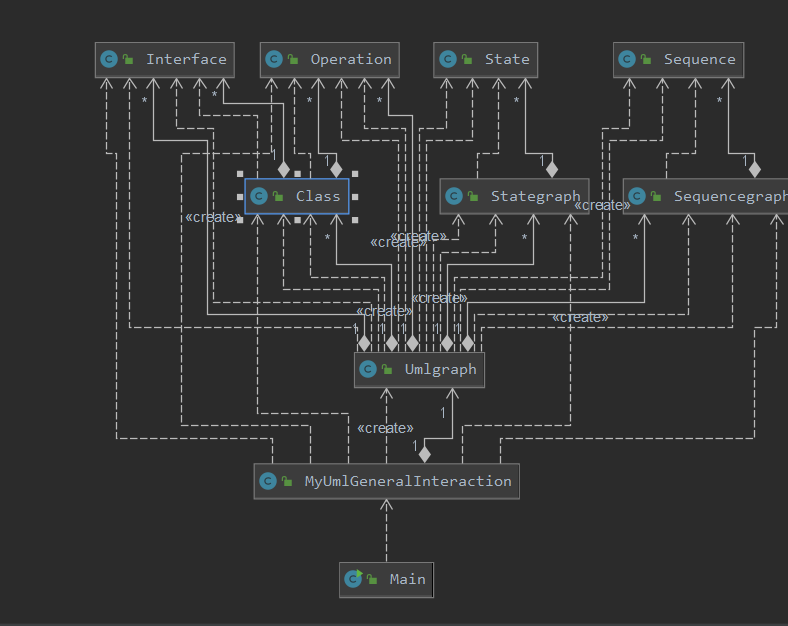Click the class icon on State node

click(448, 59)
